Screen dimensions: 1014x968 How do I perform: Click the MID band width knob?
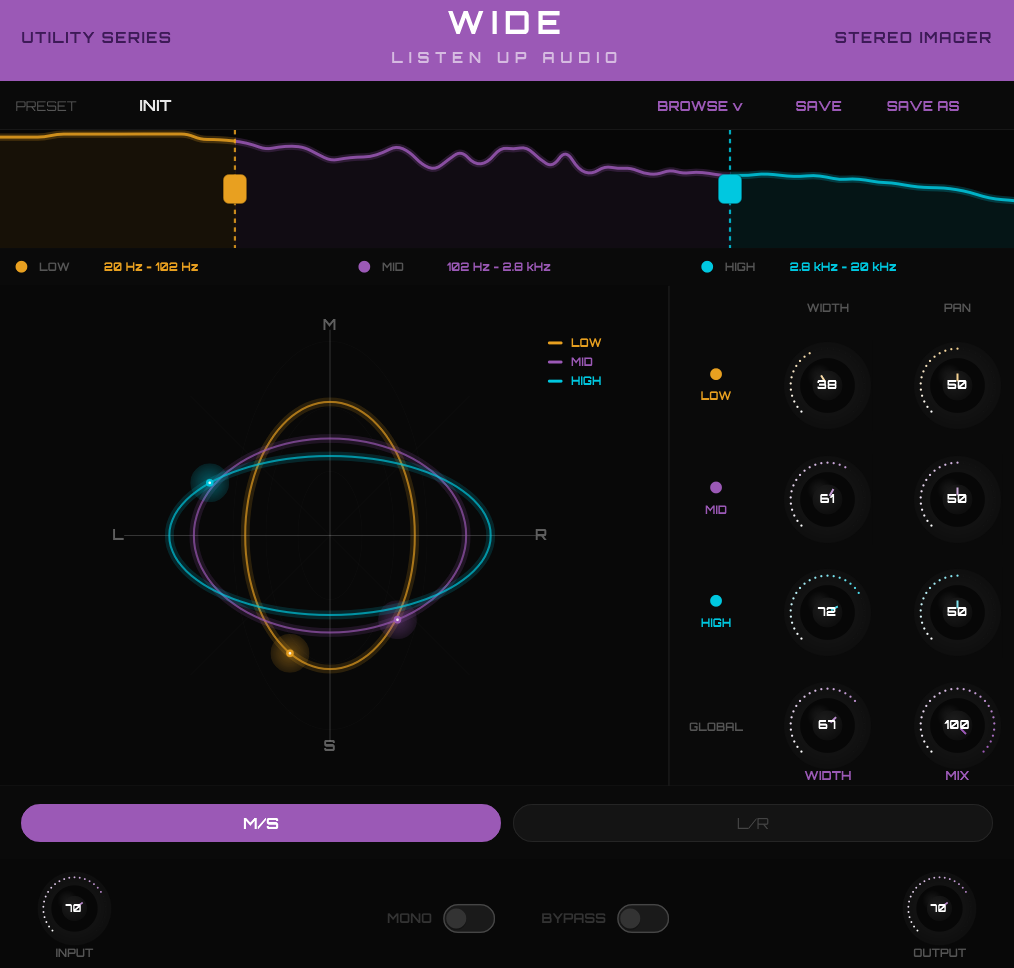[x=827, y=499]
